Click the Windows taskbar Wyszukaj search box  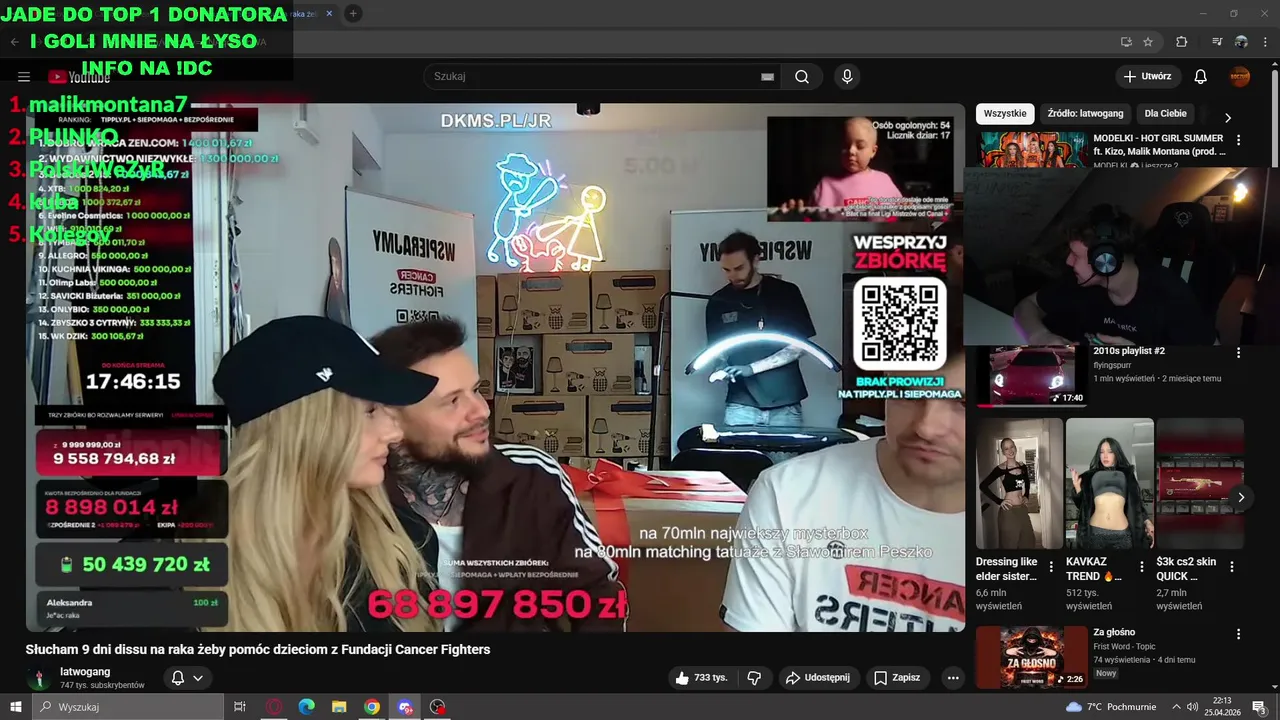pyautogui.click(x=128, y=707)
